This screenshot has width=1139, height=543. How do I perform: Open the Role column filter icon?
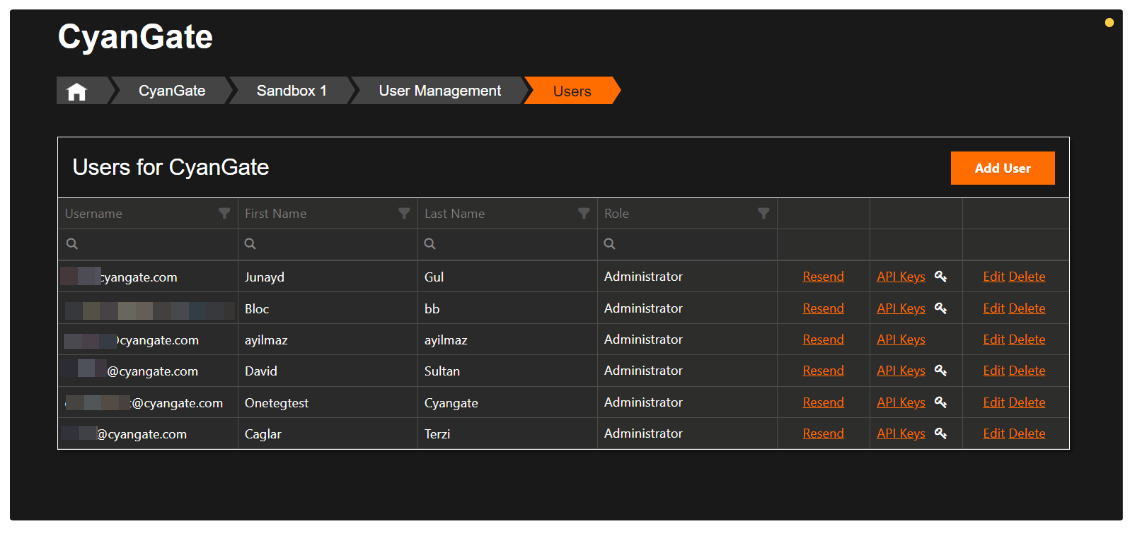(x=764, y=214)
